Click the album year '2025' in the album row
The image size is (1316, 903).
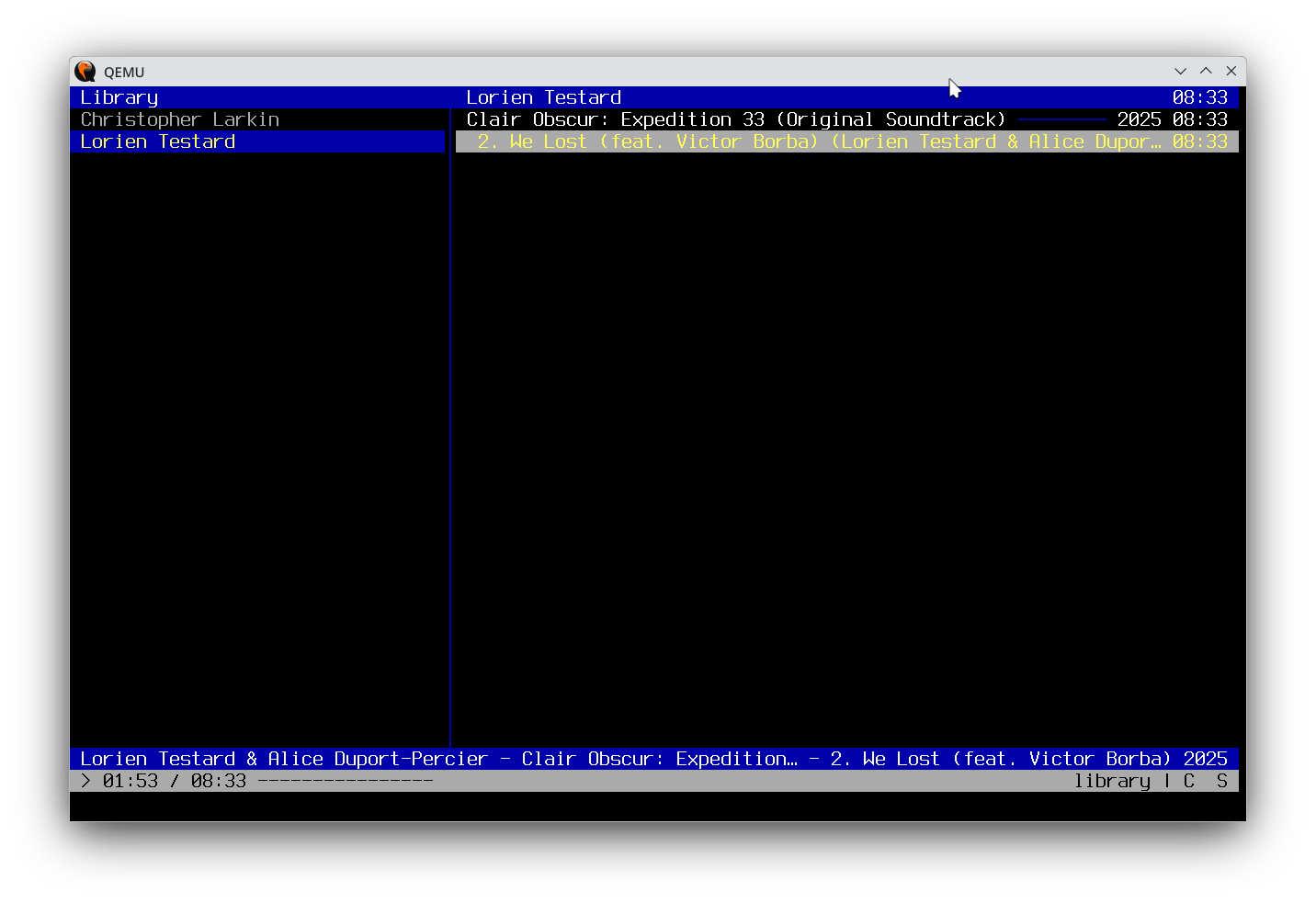click(x=1140, y=119)
